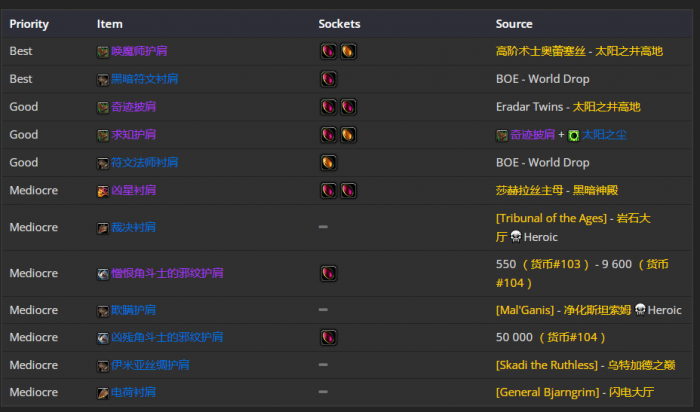
Task: Click the 唤魔师护肩 item icon
Action: 103,51
